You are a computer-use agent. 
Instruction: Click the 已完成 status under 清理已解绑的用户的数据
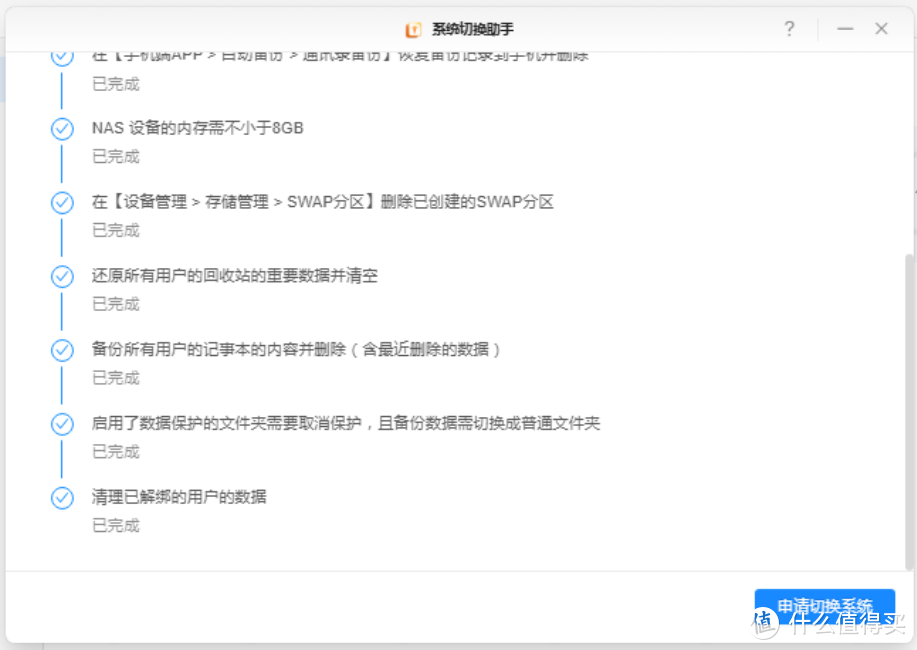116,525
